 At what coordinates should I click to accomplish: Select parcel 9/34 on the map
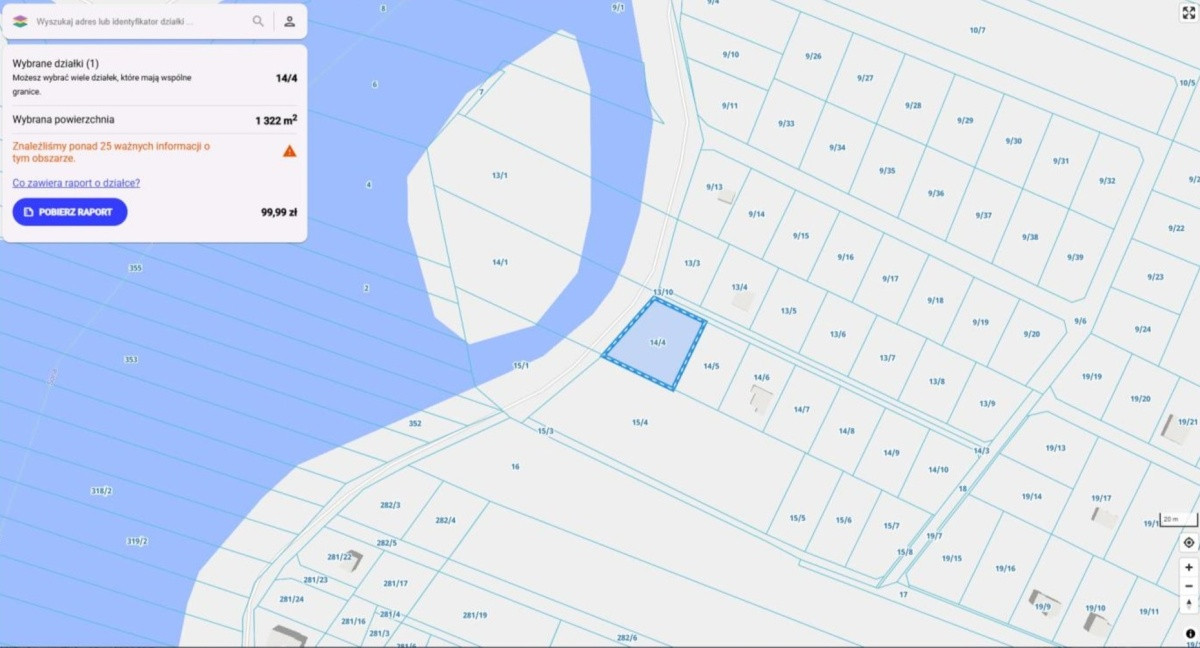click(x=837, y=148)
